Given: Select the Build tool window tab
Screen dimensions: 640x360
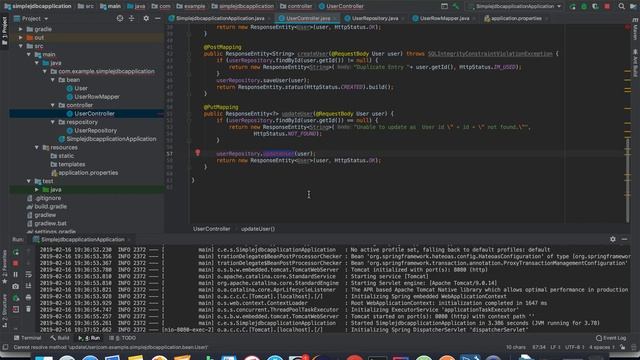Looking at the screenshot, I should point(60,338).
